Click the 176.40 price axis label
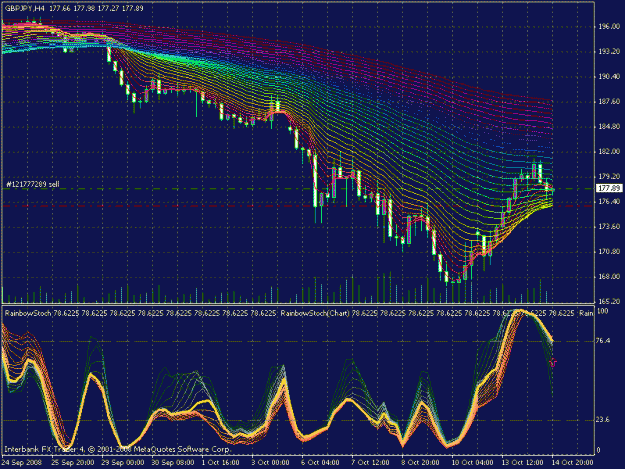This screenshot has height=469, width=625. pos(609,202)
